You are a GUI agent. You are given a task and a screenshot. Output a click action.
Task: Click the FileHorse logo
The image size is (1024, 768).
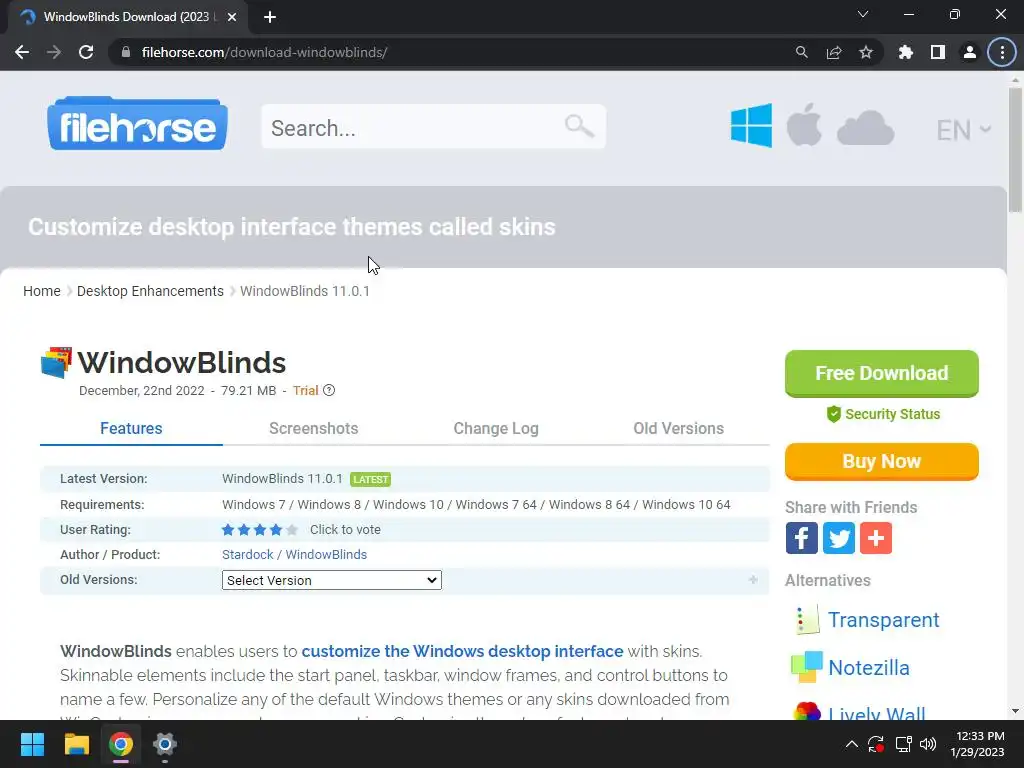coord(137,124)
